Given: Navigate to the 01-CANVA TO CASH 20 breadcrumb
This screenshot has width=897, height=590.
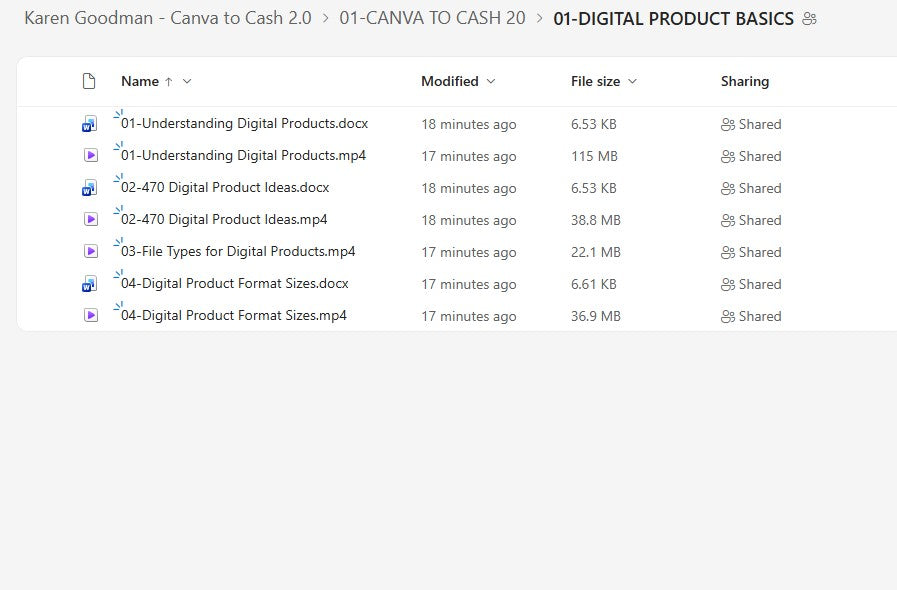Looking at the screenshot, I should [x=433, y=18].
